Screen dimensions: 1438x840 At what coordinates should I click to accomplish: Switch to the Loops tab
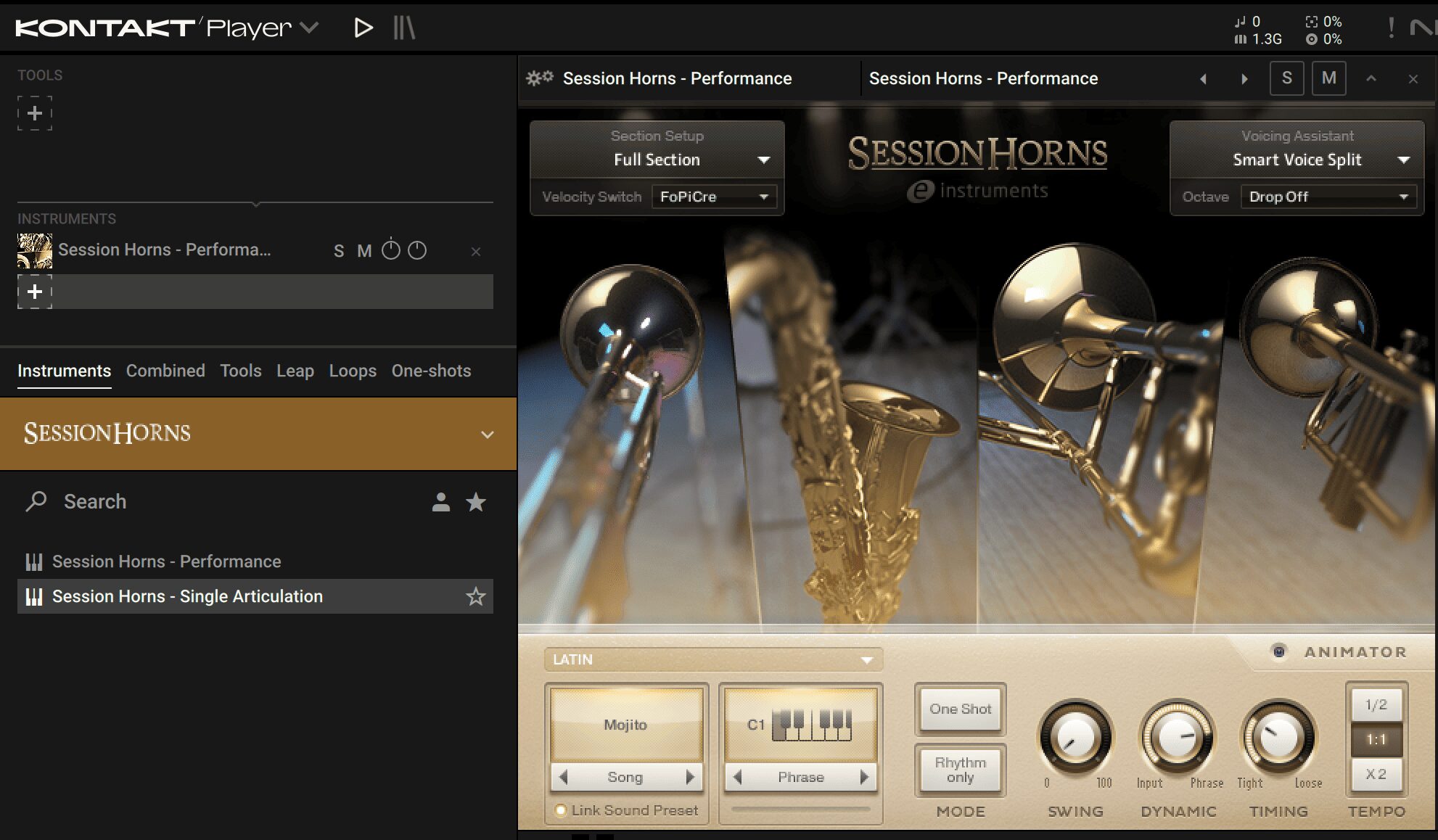[x=353, y=371]
